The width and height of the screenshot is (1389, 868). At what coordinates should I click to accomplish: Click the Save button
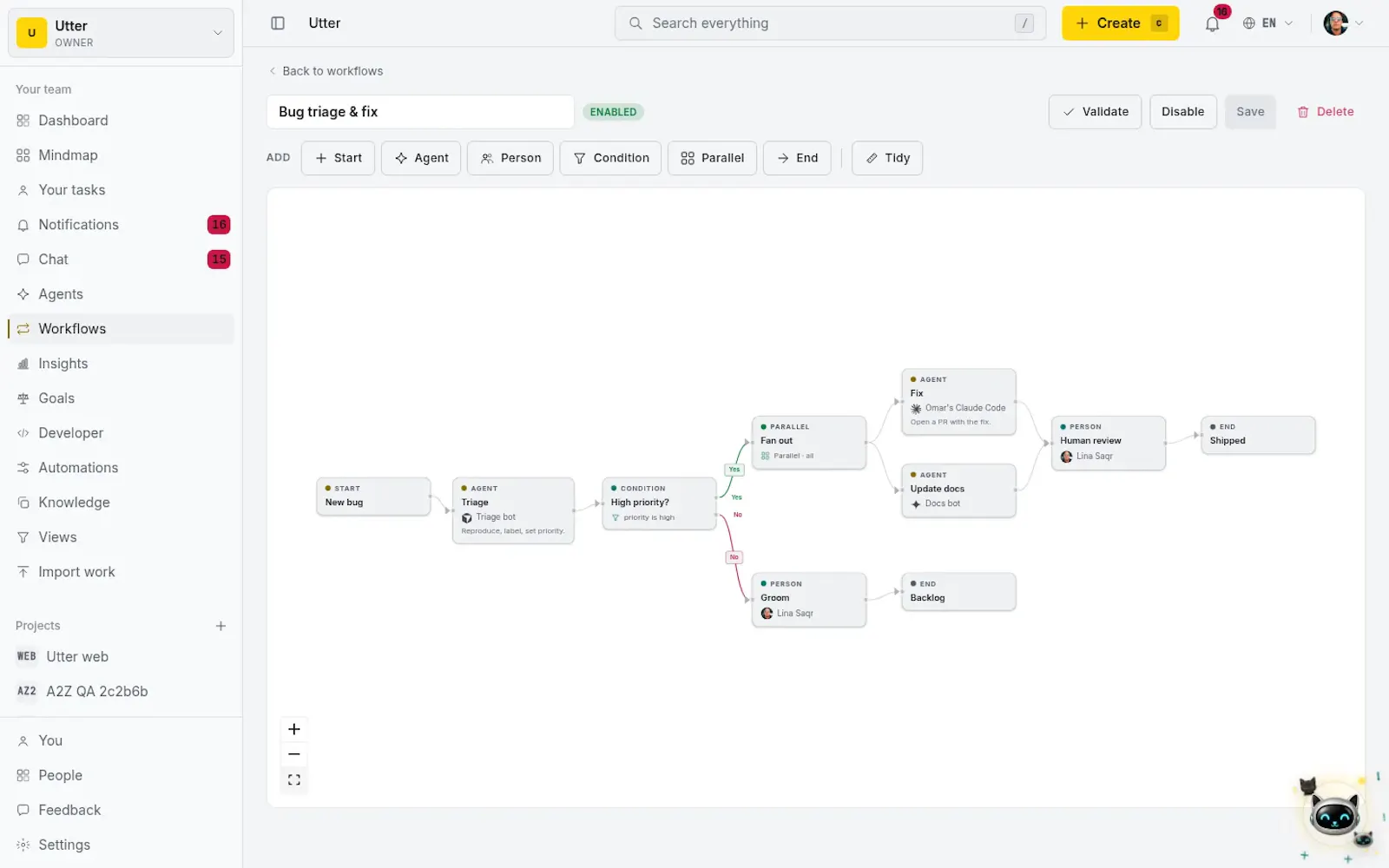coord(1250,112)
